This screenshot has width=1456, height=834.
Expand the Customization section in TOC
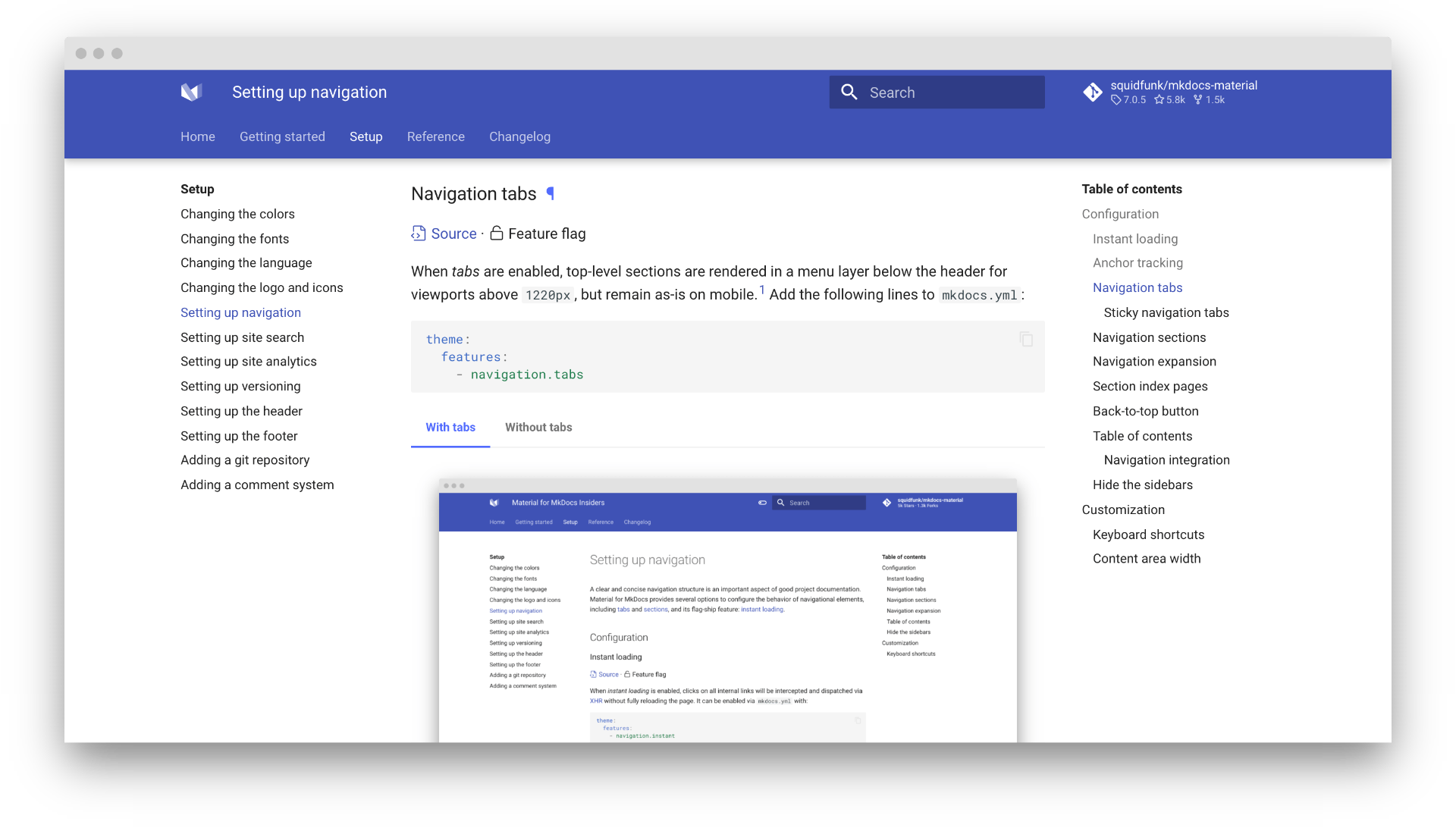click(1124, 509)
